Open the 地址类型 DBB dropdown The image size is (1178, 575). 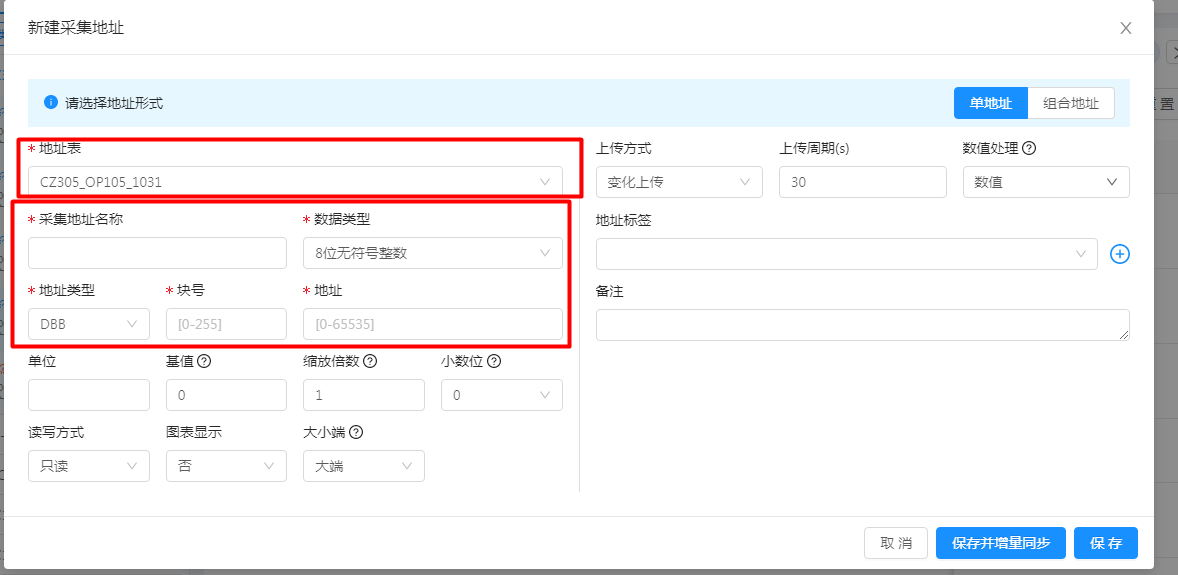point(89,324)
